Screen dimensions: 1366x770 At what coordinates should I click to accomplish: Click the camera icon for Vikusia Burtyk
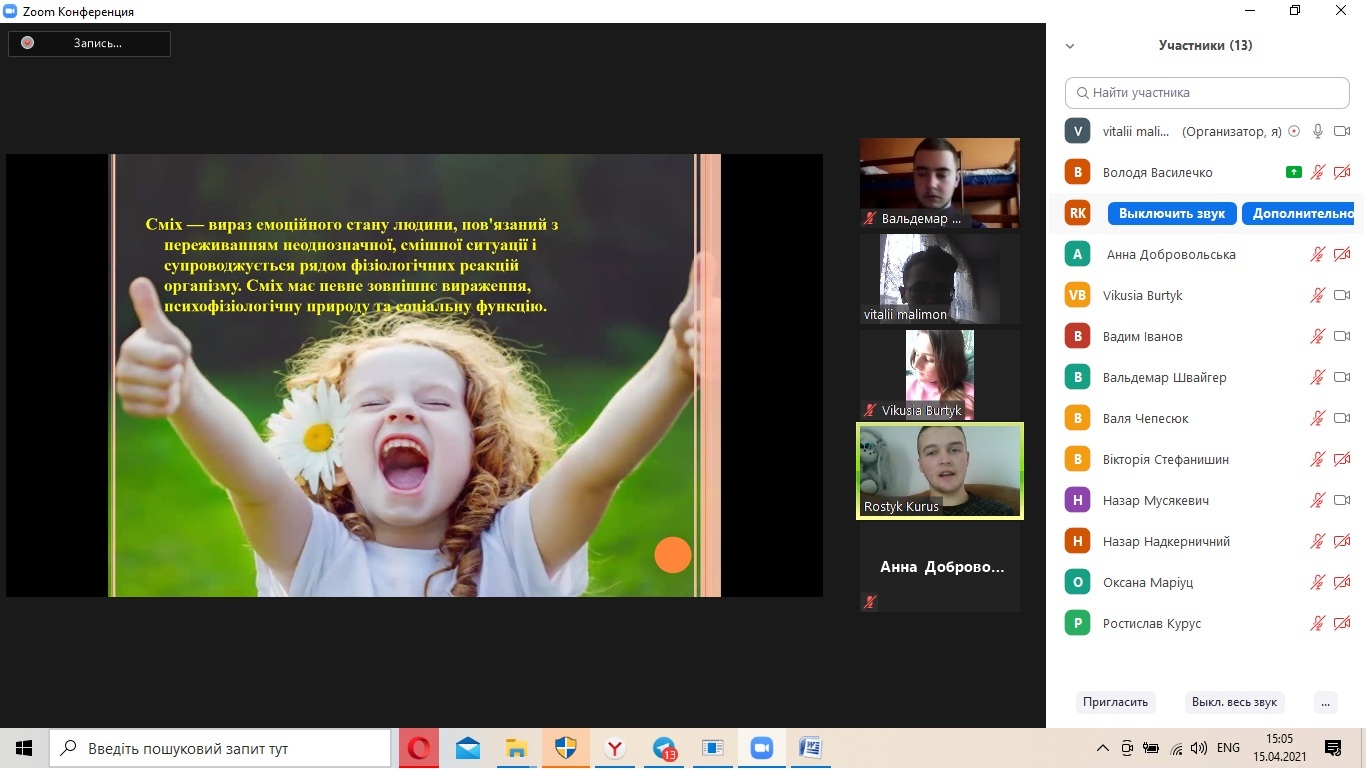click(1342, 295)
